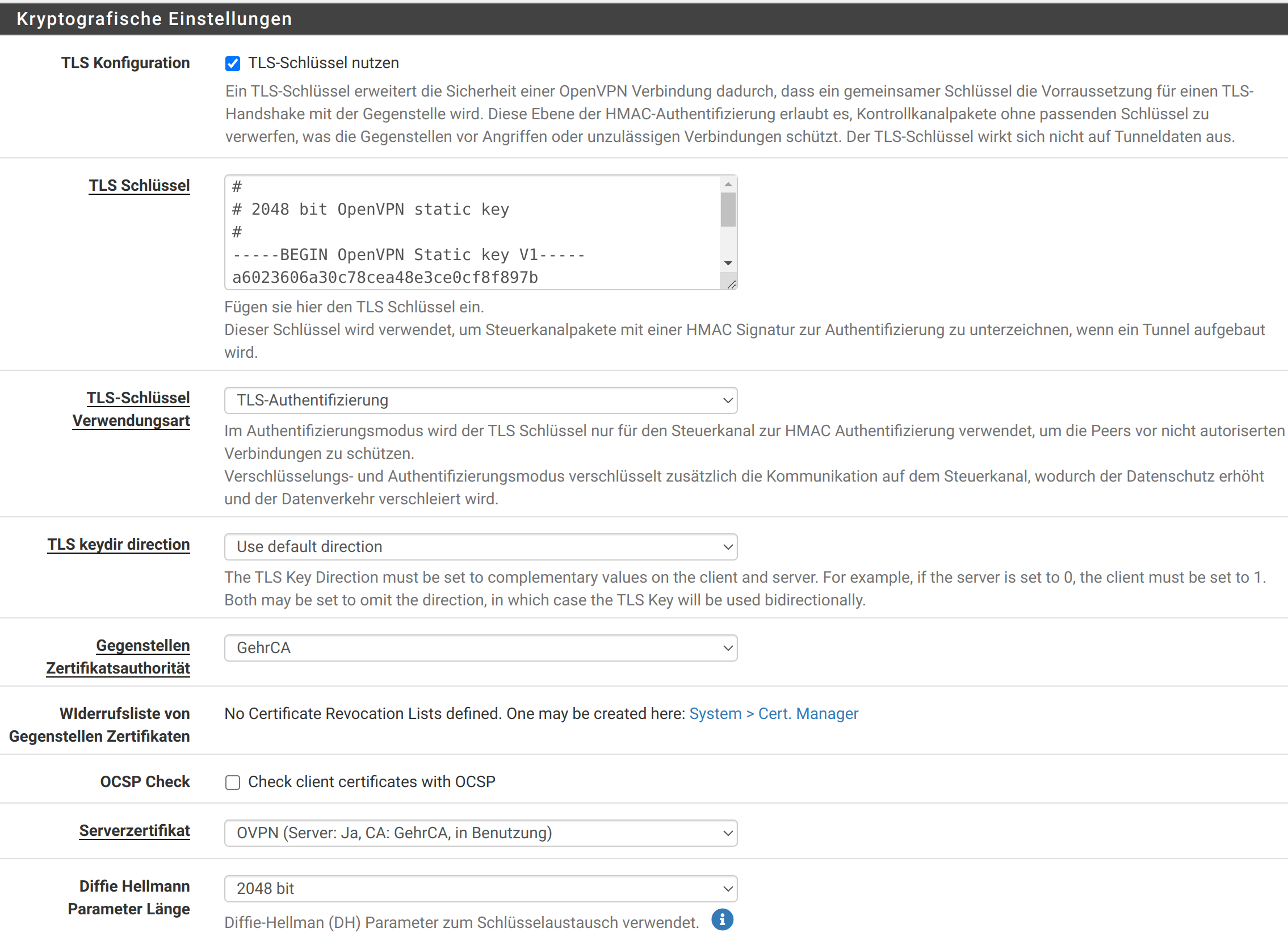Click the TLS Schlüssel label help link

click(139, 186)
